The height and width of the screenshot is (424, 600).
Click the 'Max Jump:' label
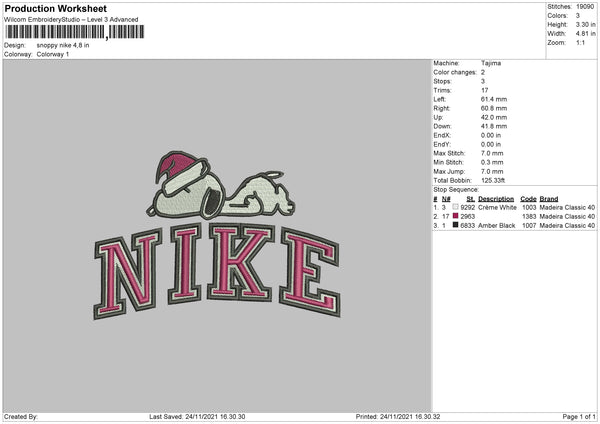[x=449, y=171]
